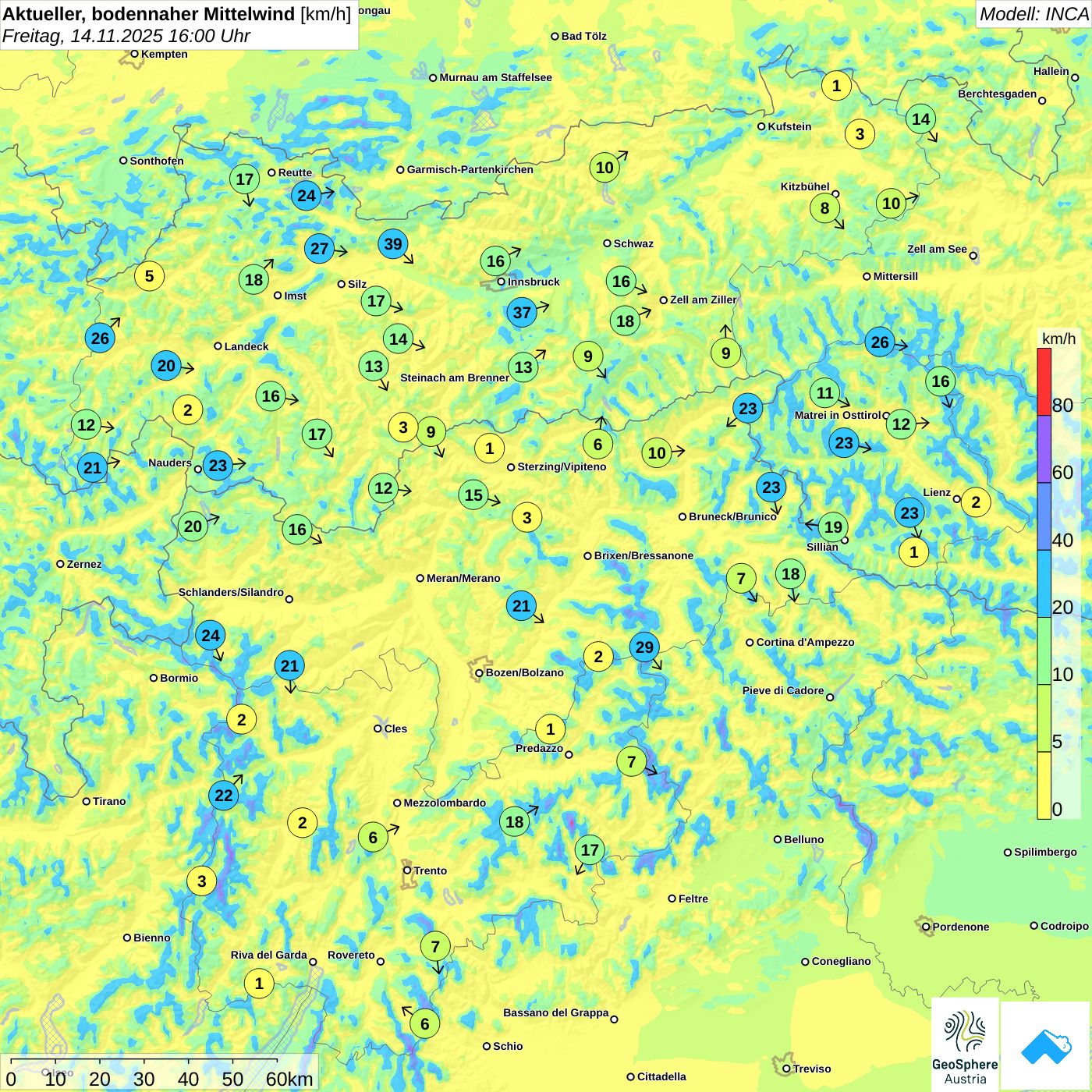Open the GeoSphere Austria logo
The image size is (1092, 1092).
tap(965, 1044)
